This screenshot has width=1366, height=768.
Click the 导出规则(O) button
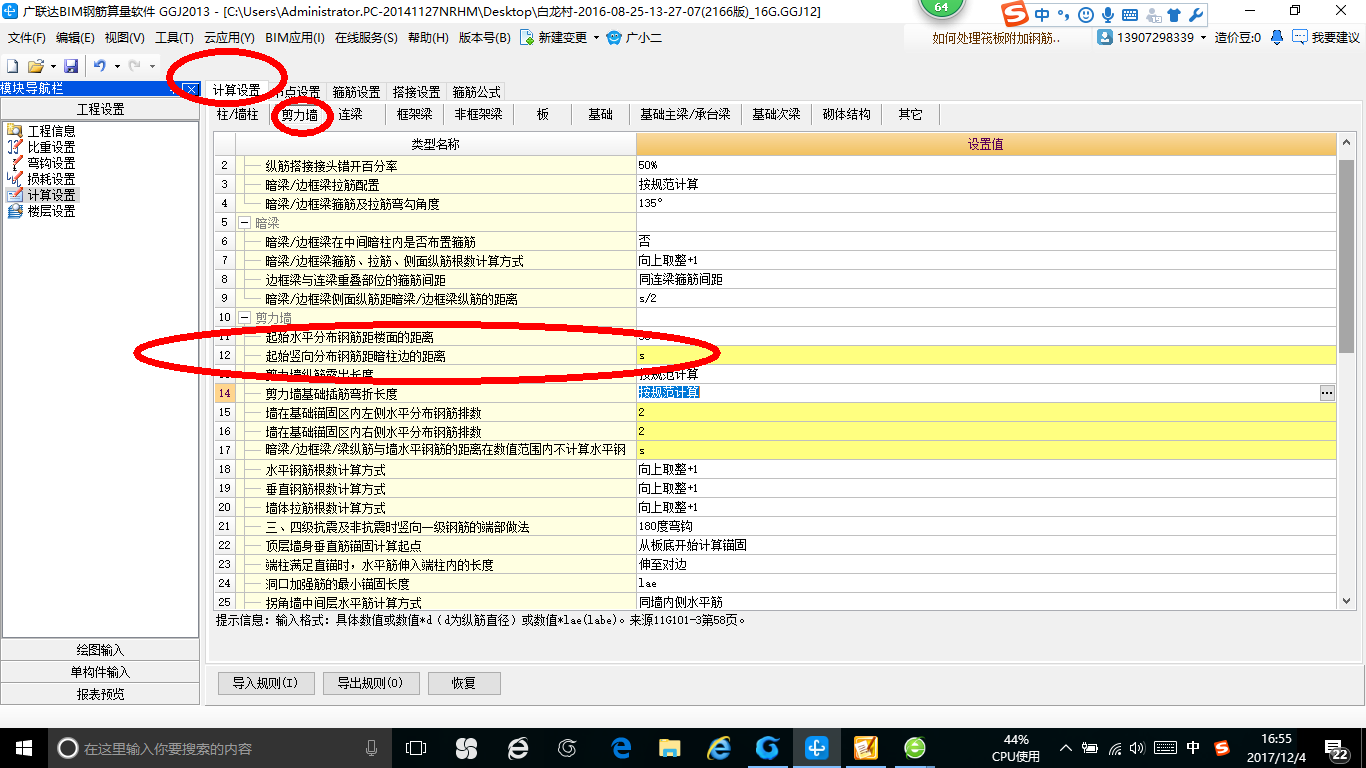(x=370, y=683)
